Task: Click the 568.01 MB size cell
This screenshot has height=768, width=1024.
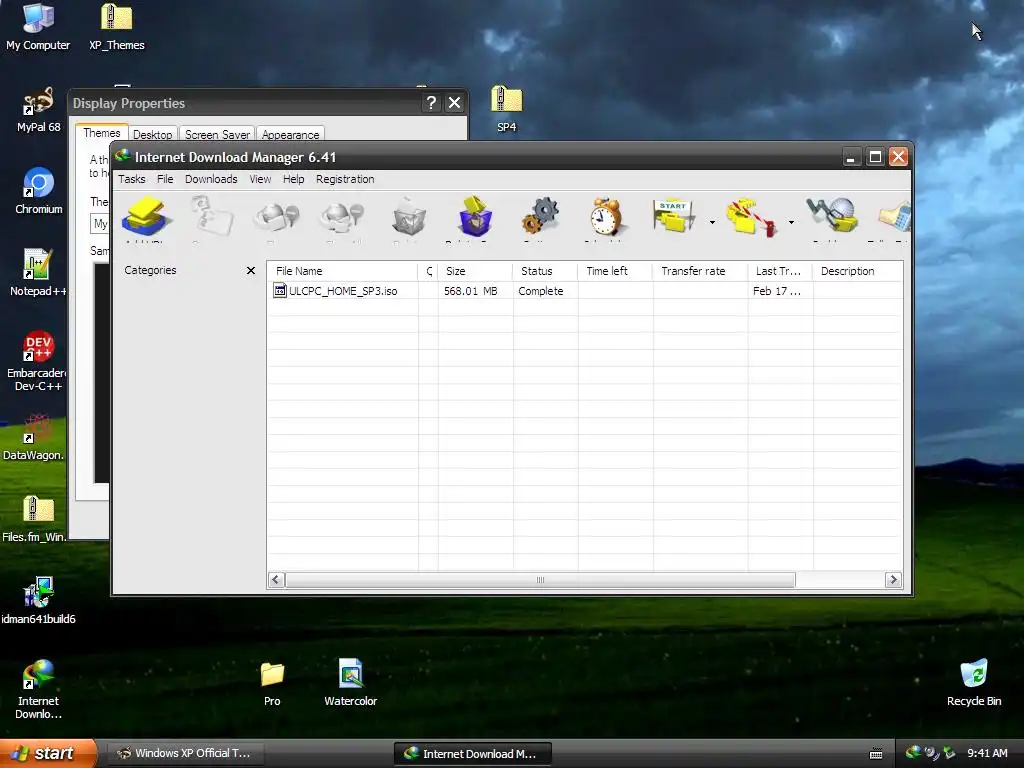Action: tap(470, 291)
